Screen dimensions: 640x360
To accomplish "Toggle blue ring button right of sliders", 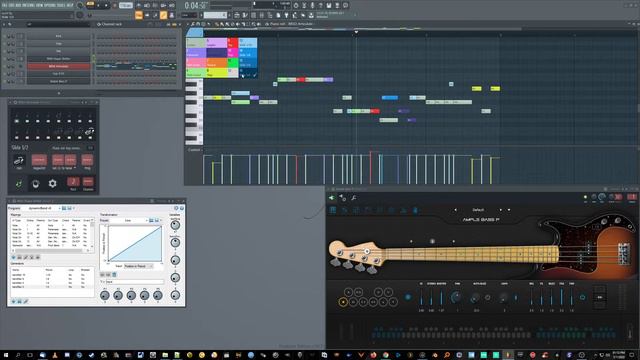I will [x=582, y=298].
